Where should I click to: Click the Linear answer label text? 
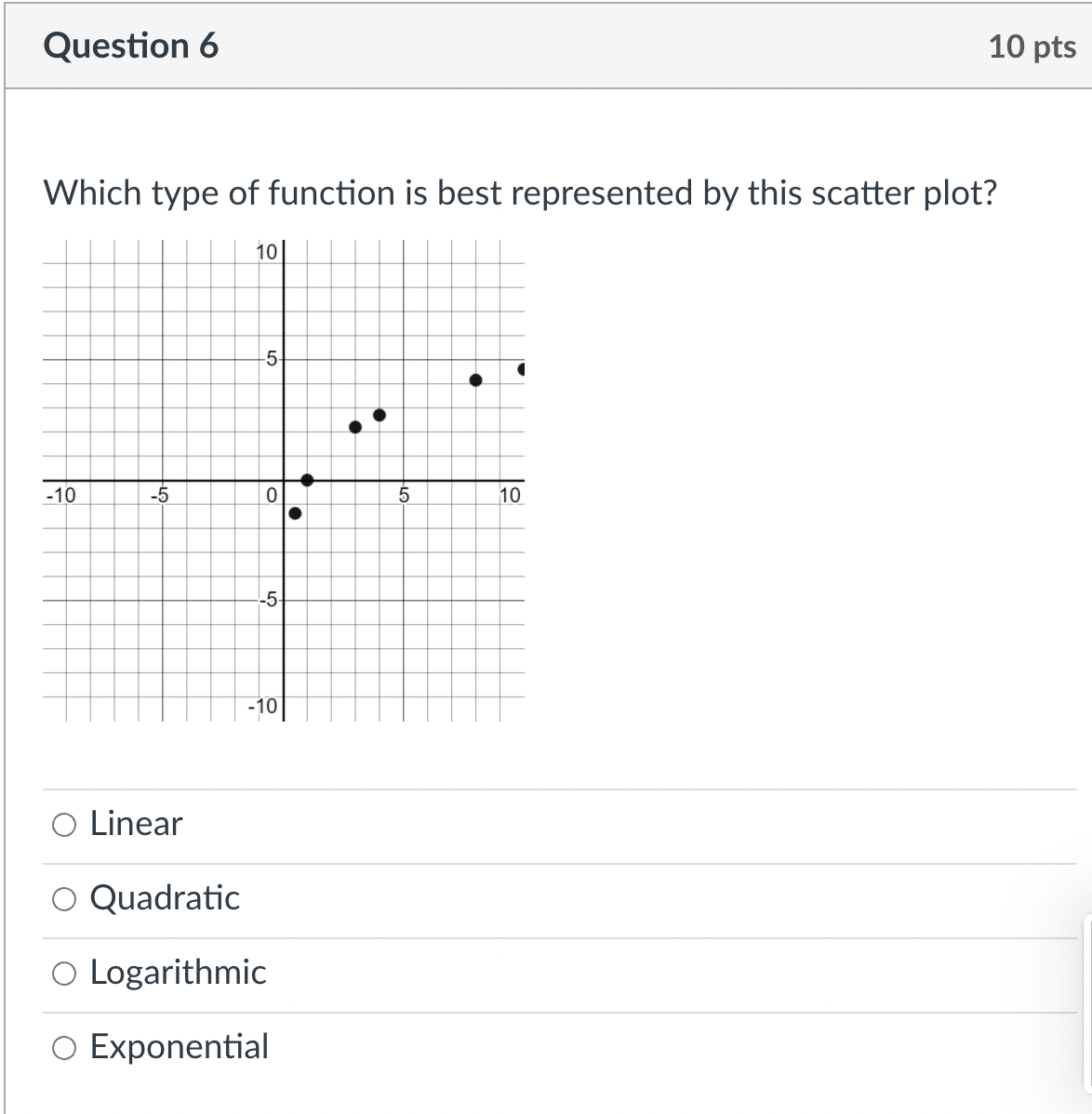click(135, 824)
